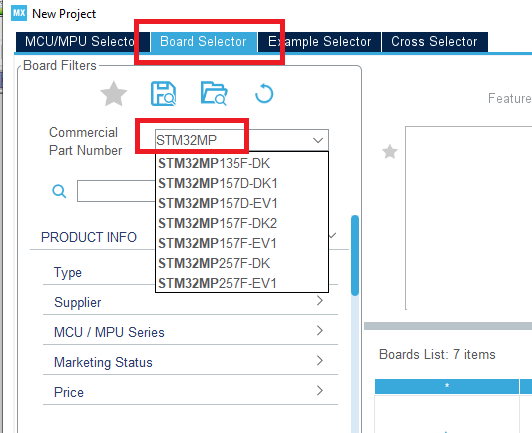Click the star column header in Boards List
The width and height of the screenshot is (532, 433).
click(x=447, y=386)
